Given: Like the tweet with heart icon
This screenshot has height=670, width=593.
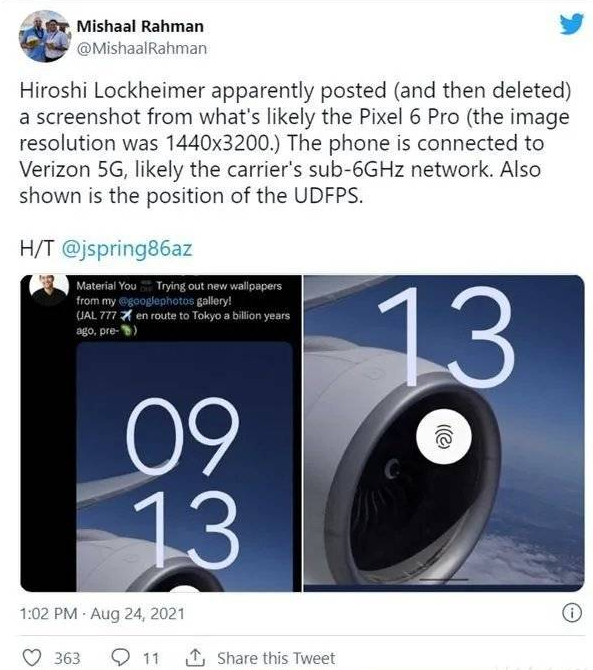Looking at the screenshot, I should tap(32, 658).
